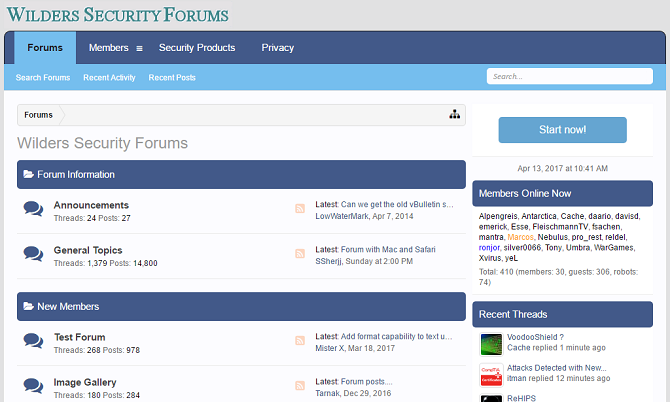View online member ronjor
The height and width of the screenshot is (402, 670).
489,247
